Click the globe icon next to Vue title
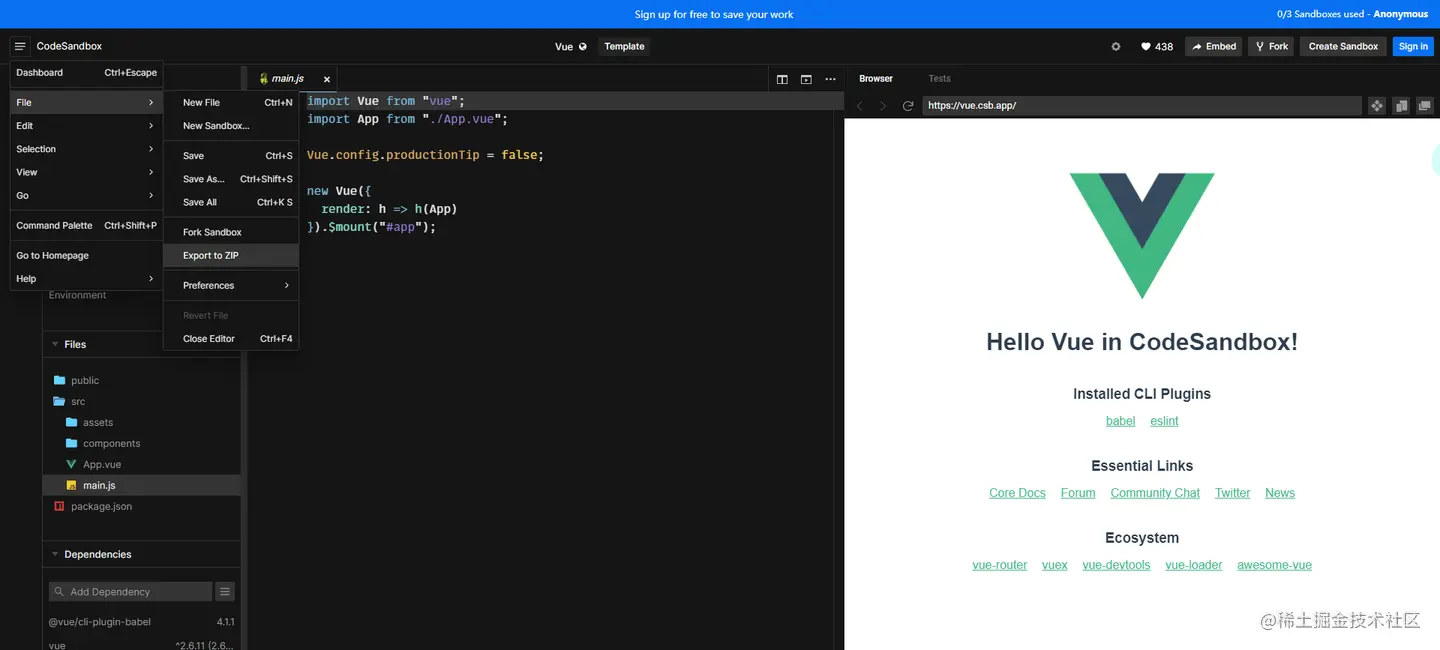The height and width of the screenshot is (650, 1440). point(583,46)
